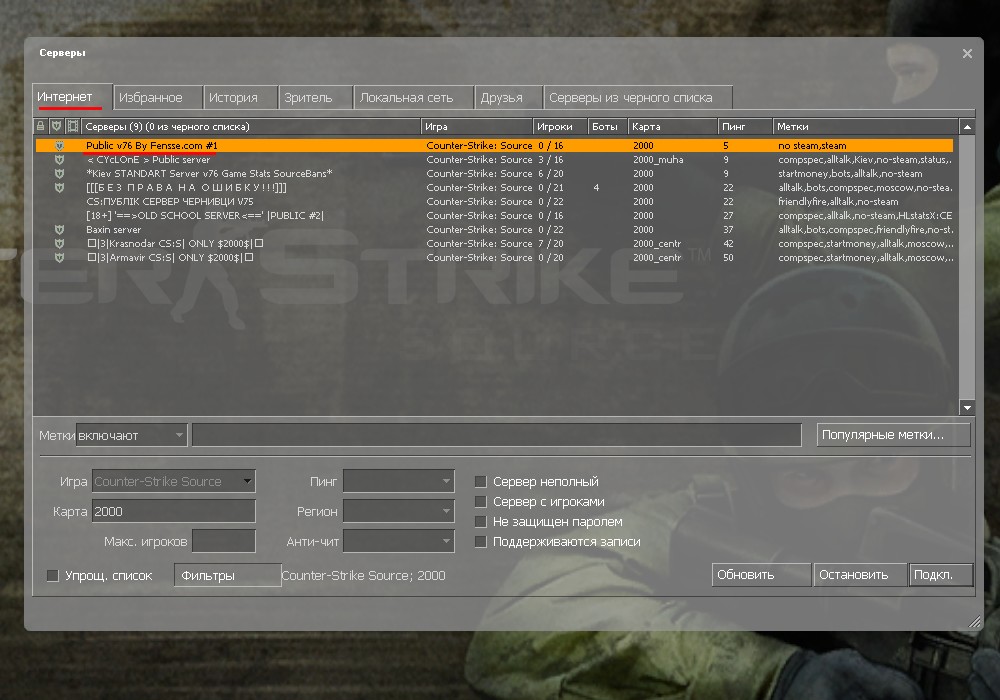Screen dimensions: 1000x700
Task: Select the OLD SCHOOL SERVER |PUBLIC #2| row
Action: [x=494, y=215]
